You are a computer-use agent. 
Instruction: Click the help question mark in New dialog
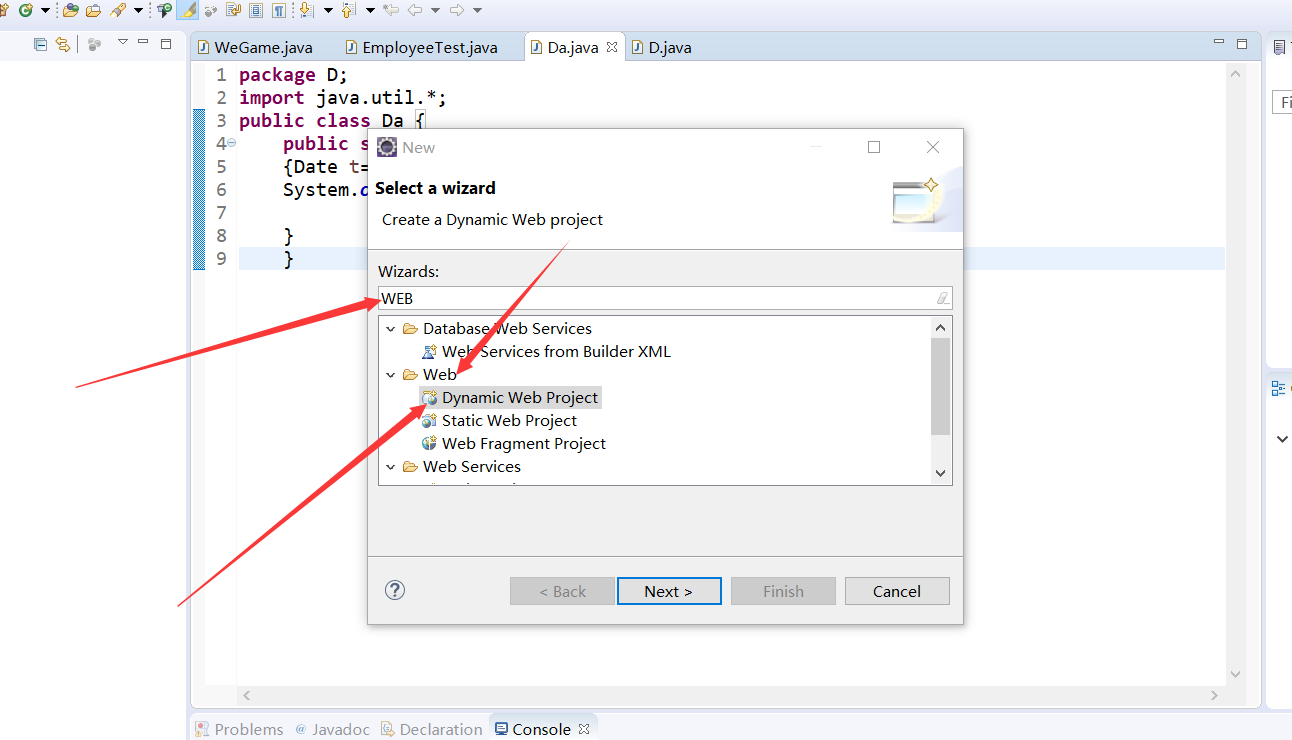pyautogui.click(x=395, y=590)
